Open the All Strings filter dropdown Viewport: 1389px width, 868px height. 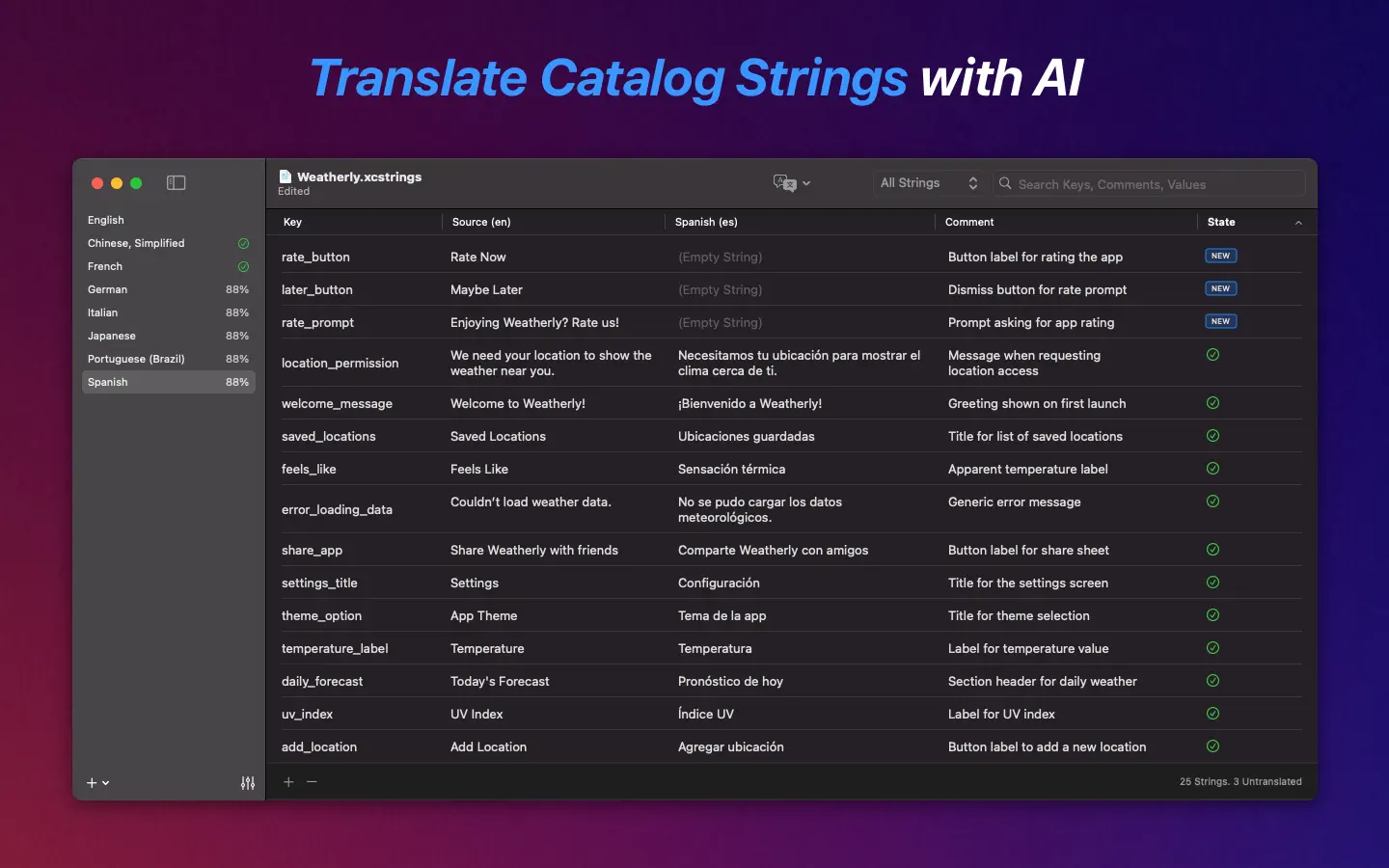[929, 183]
